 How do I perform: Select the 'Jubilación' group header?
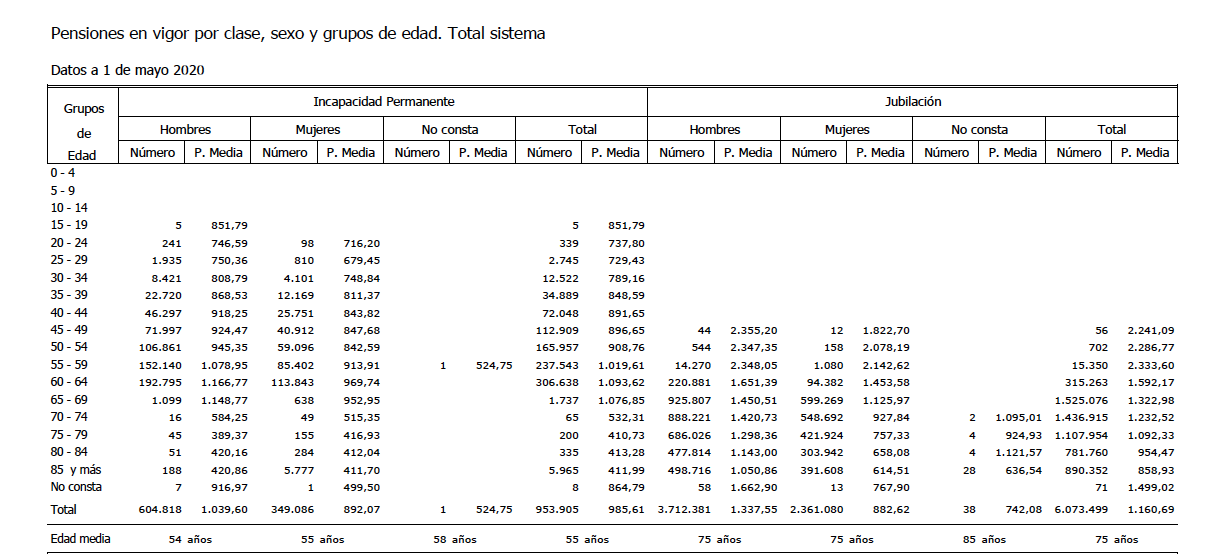point(912,102)
